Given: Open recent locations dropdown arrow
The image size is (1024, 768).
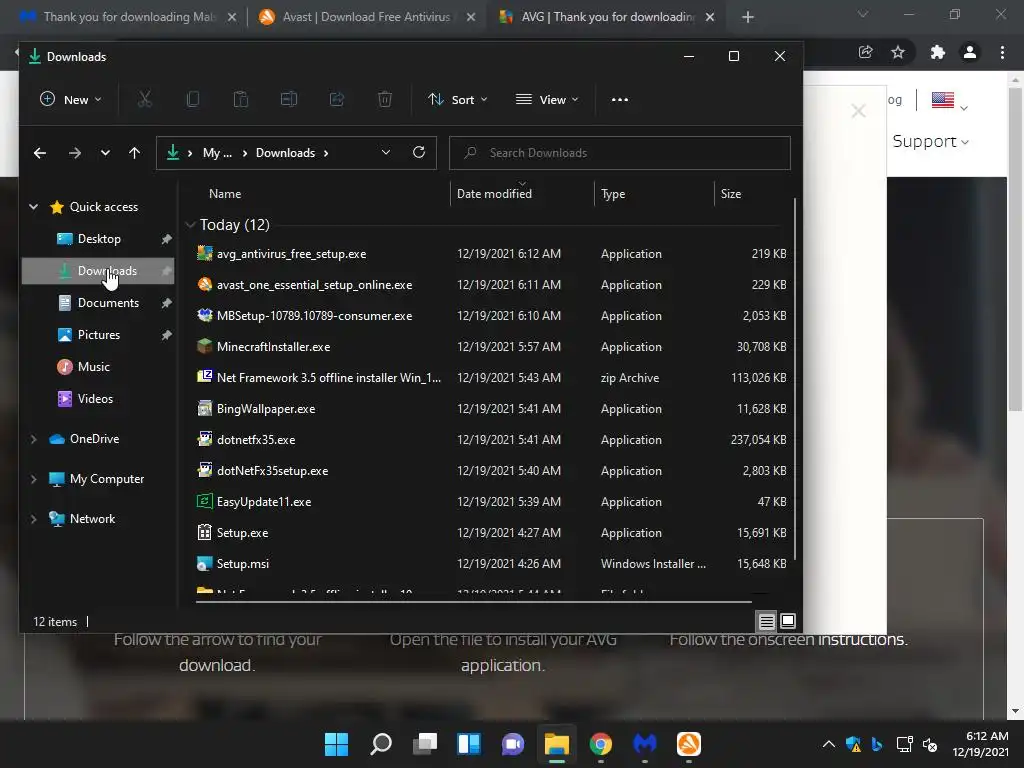Looking at the screenshot, I should pyautogui.click(x=105, y=153).
